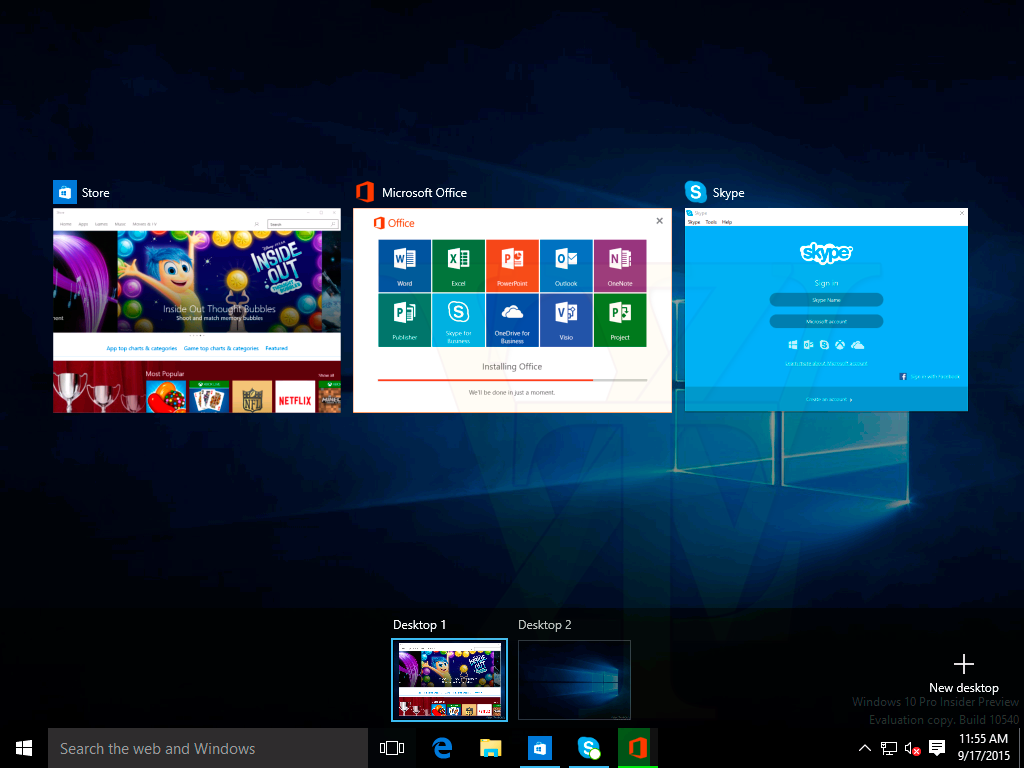Click the NFL app tile in Store
Viewport: 1024px width, 768px height.
[x=252, y=397]
